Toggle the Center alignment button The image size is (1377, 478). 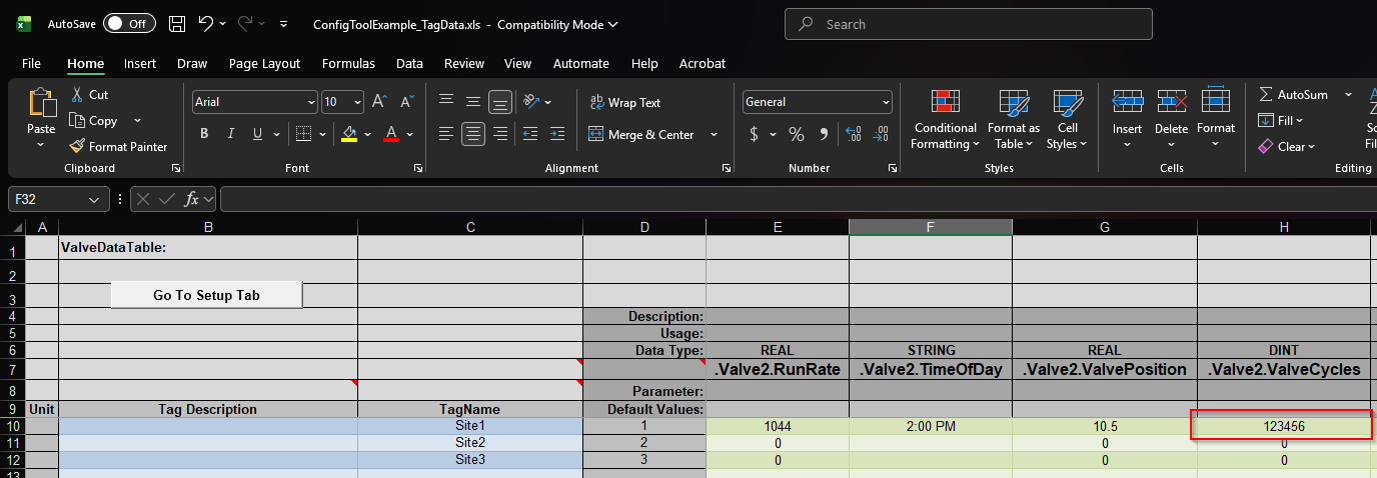473,134
